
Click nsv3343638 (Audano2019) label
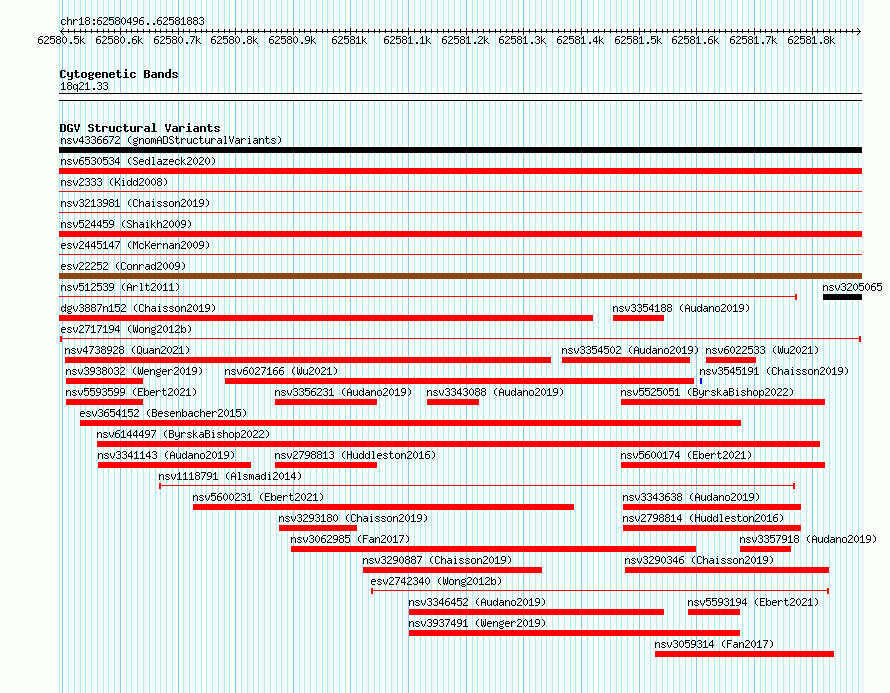pyautogui.click(x=691, y=497)
